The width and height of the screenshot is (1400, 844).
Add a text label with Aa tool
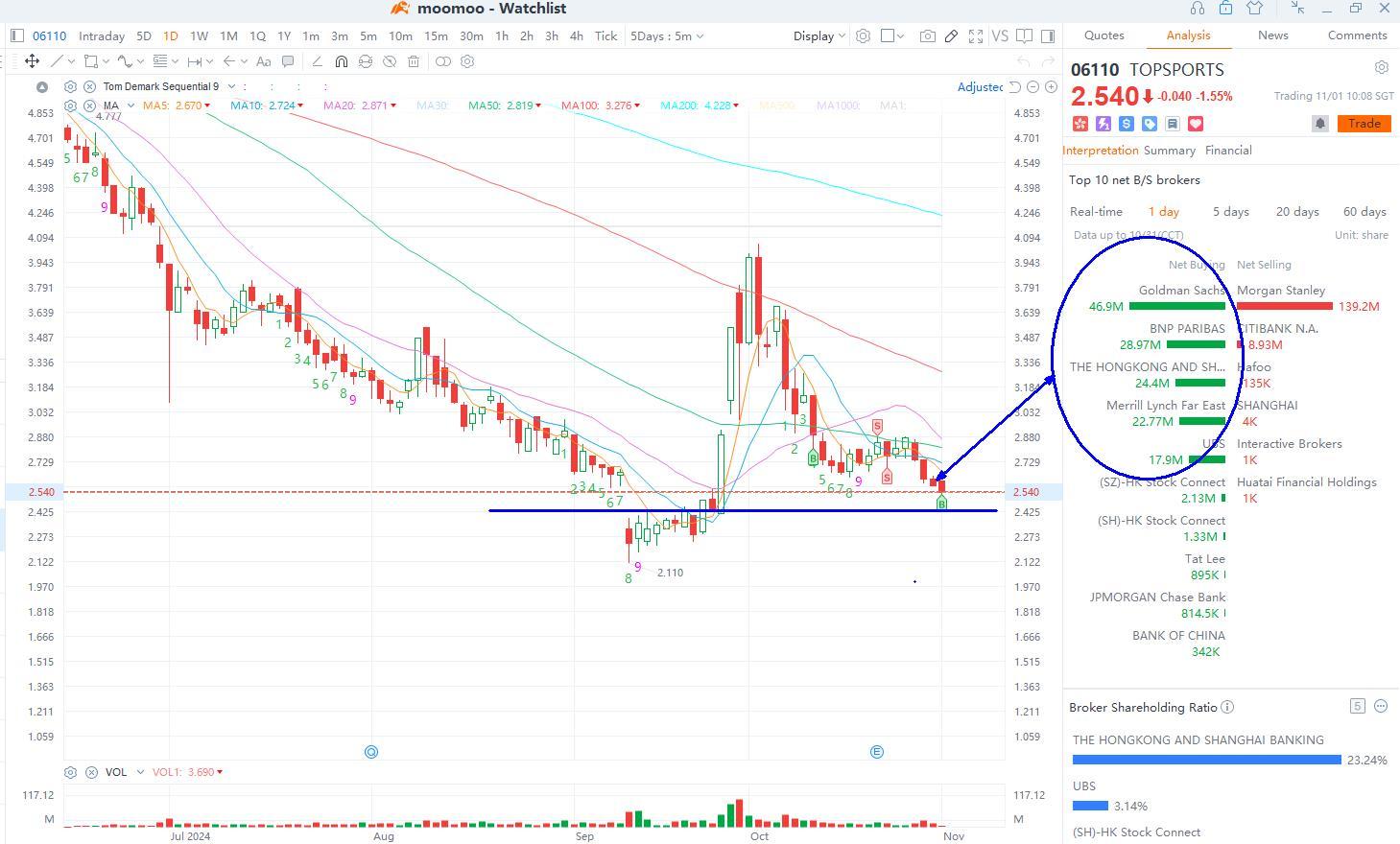pos(262,61)
